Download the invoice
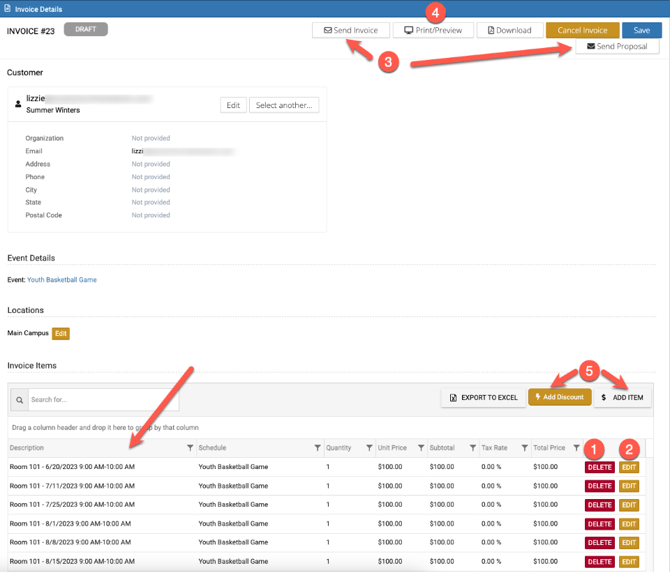670x575 pixels. coord(509,30)
